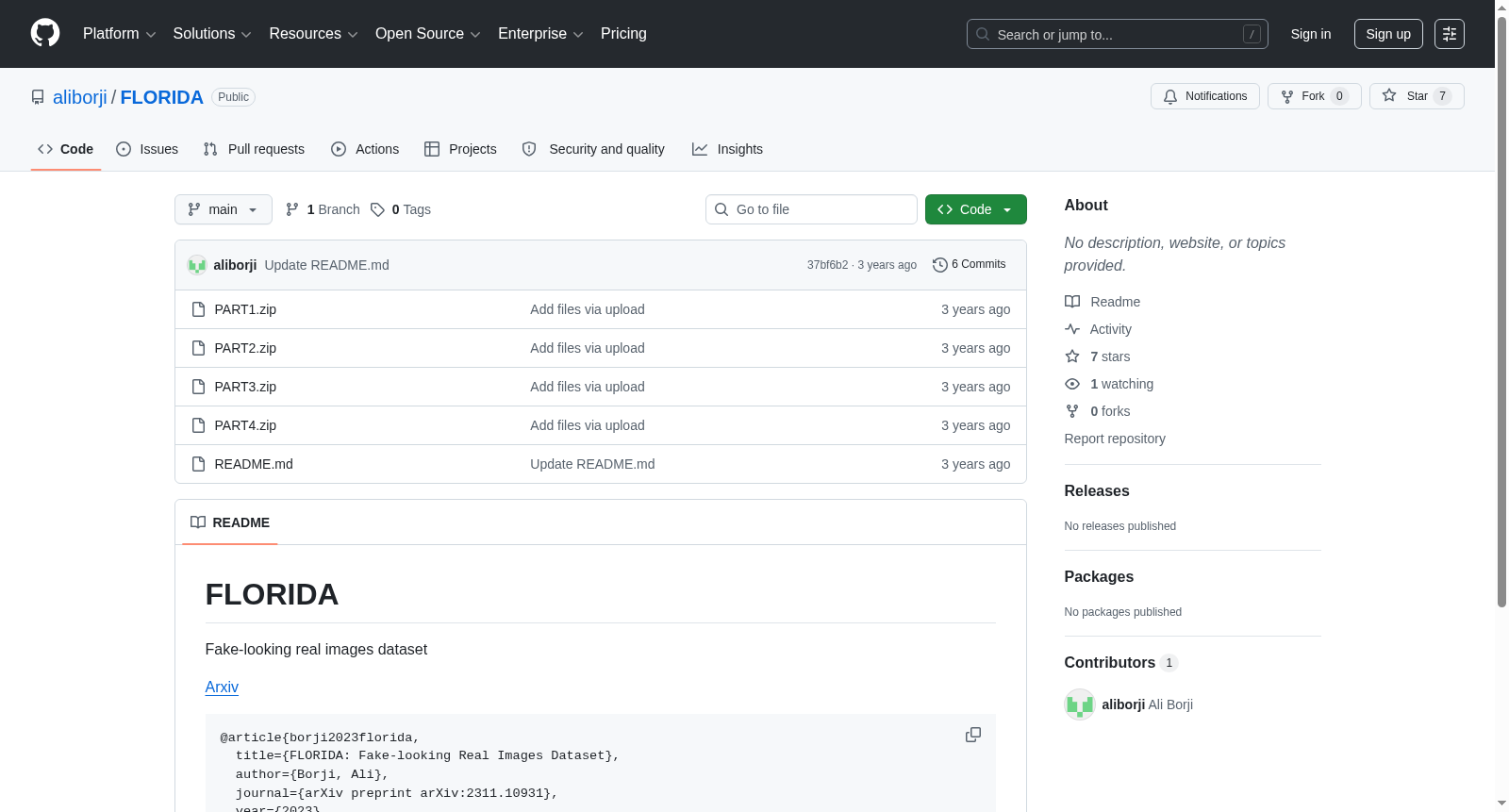Click the magnifier icon in the search bar
The width and height of the screenshot is (1509, 812).
983,34
